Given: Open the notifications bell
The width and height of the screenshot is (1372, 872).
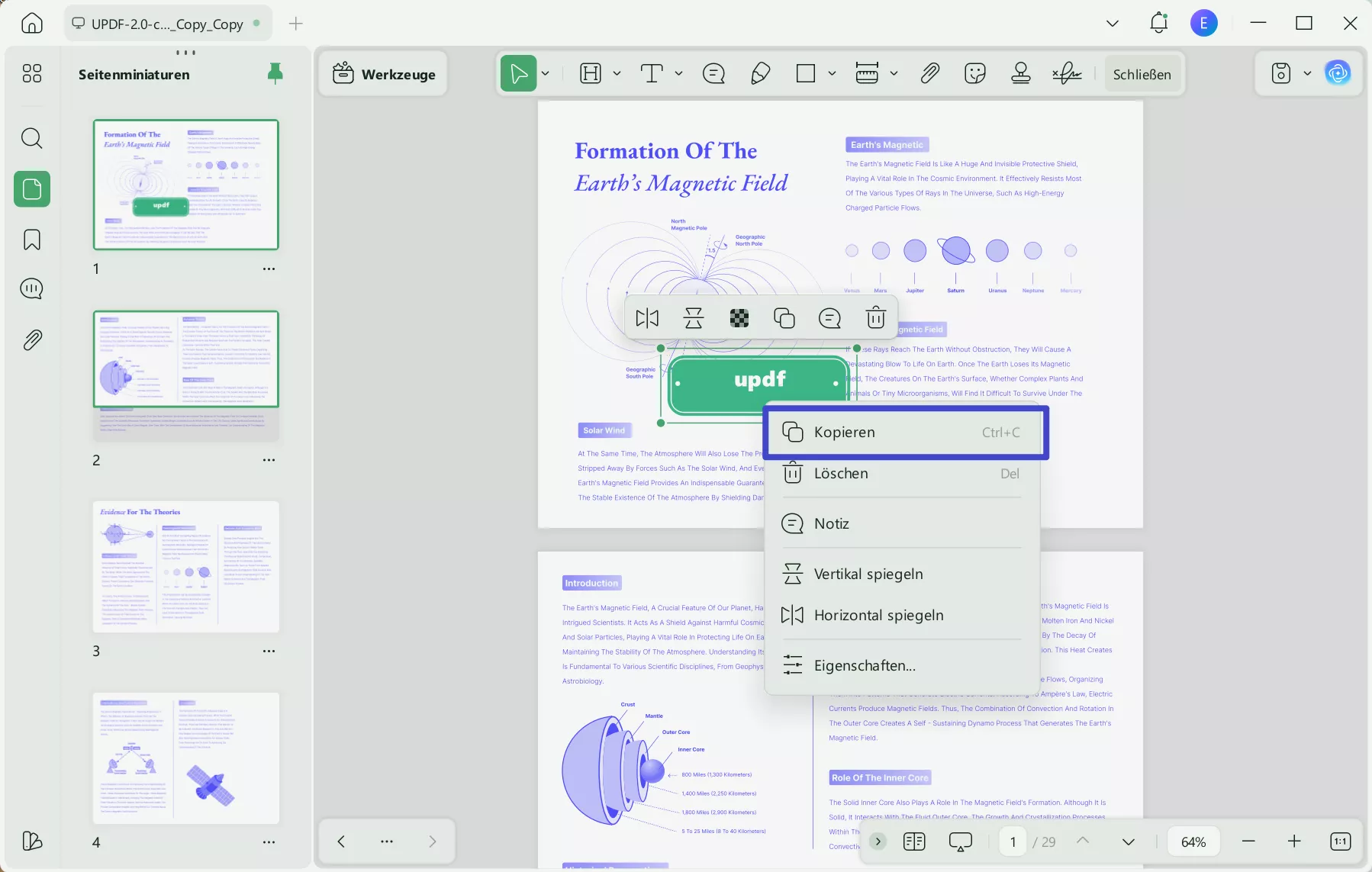Looking at the screenshot, I should click(x=1159, y=23).
